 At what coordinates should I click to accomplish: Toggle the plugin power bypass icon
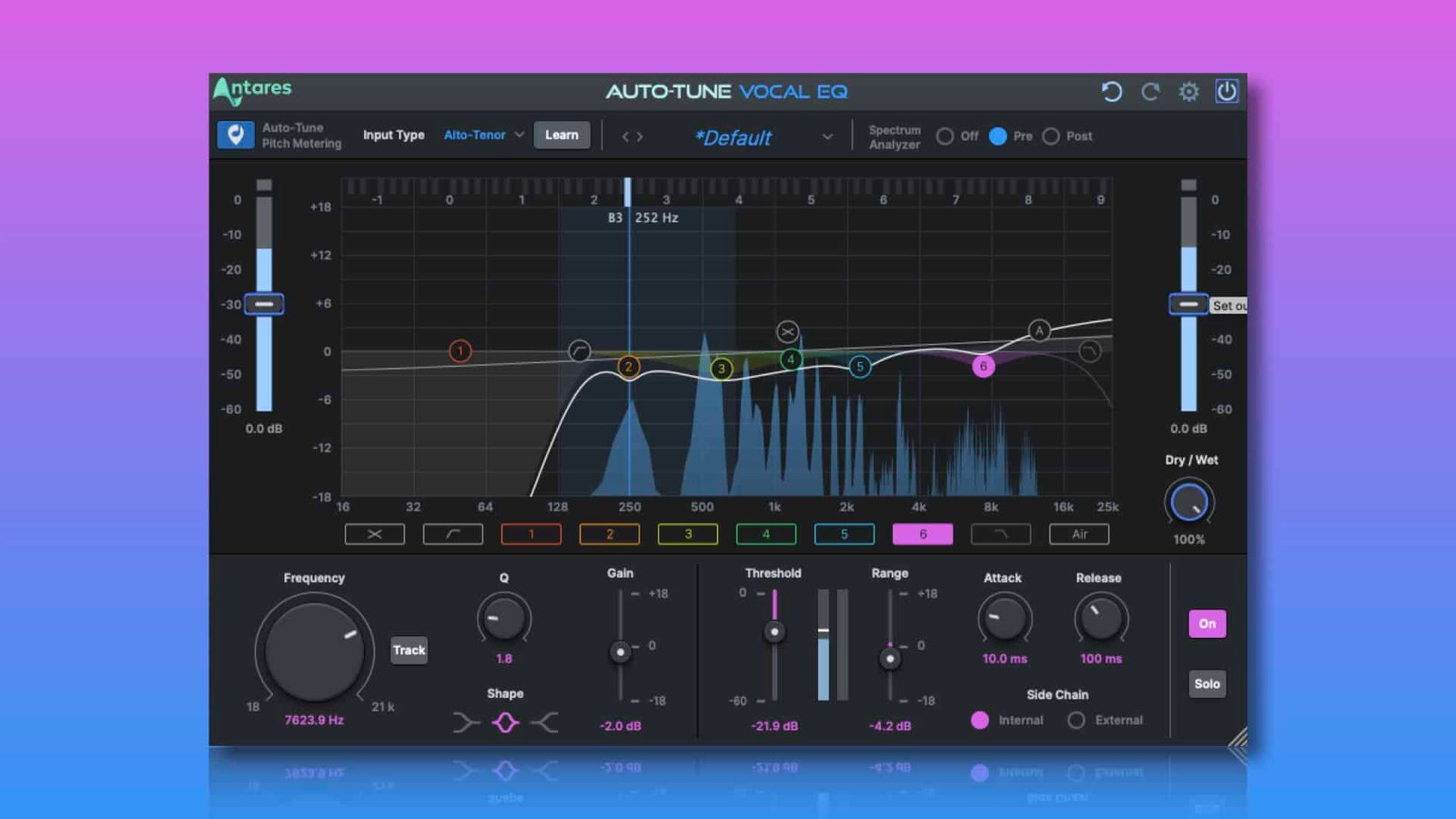tap(1227, 91)
